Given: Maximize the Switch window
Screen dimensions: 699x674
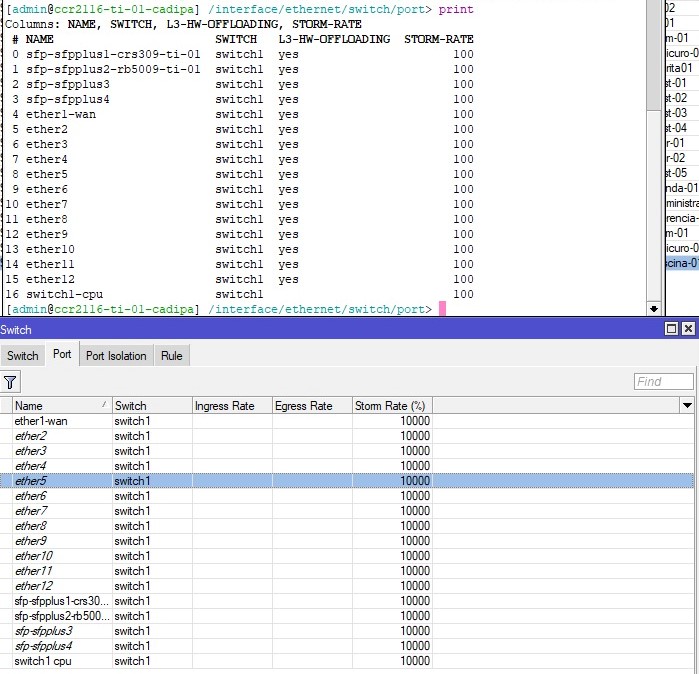Looking at the screenshot, I should coord(671,329).
